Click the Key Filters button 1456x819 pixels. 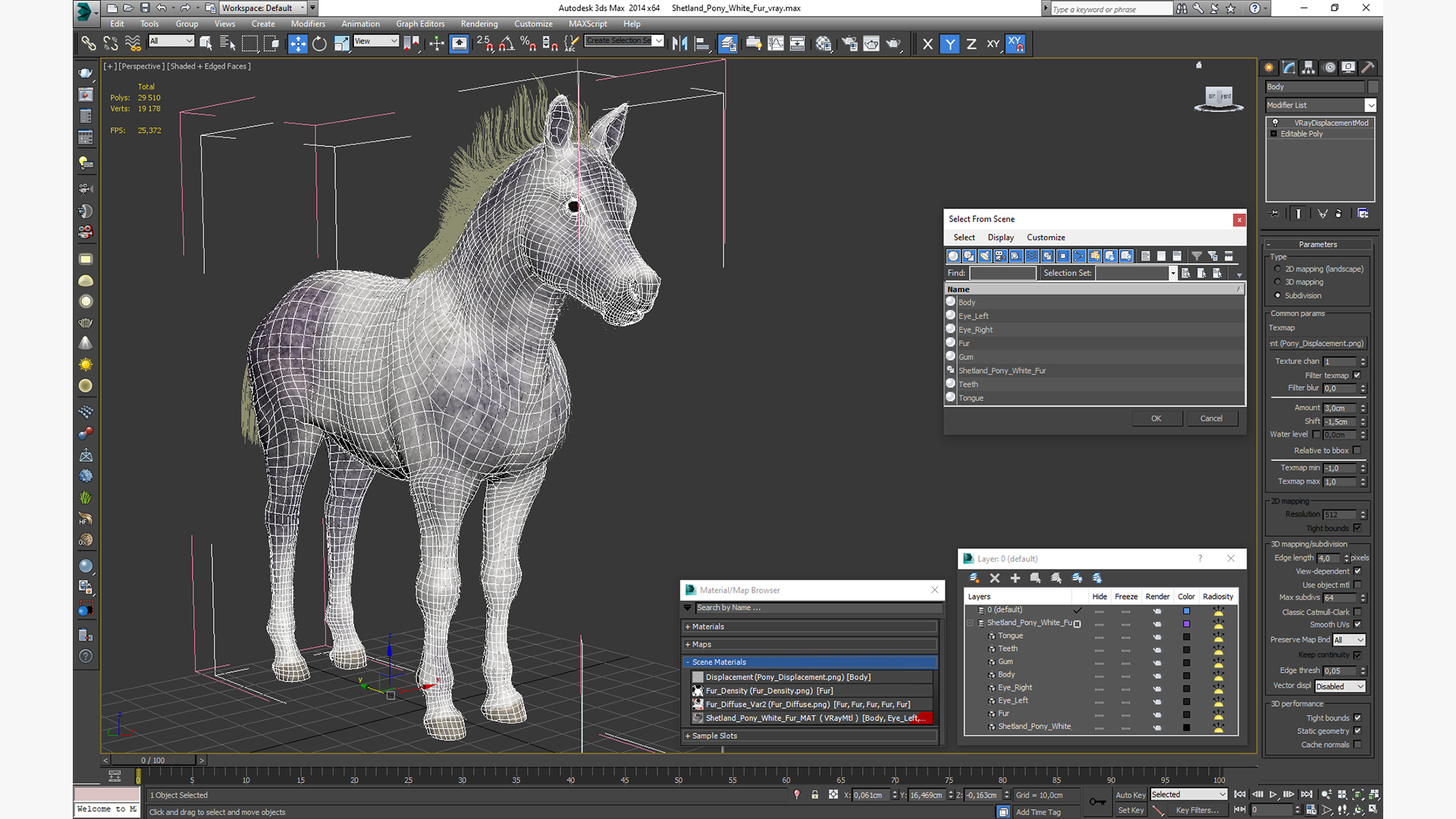[1197, 810]
